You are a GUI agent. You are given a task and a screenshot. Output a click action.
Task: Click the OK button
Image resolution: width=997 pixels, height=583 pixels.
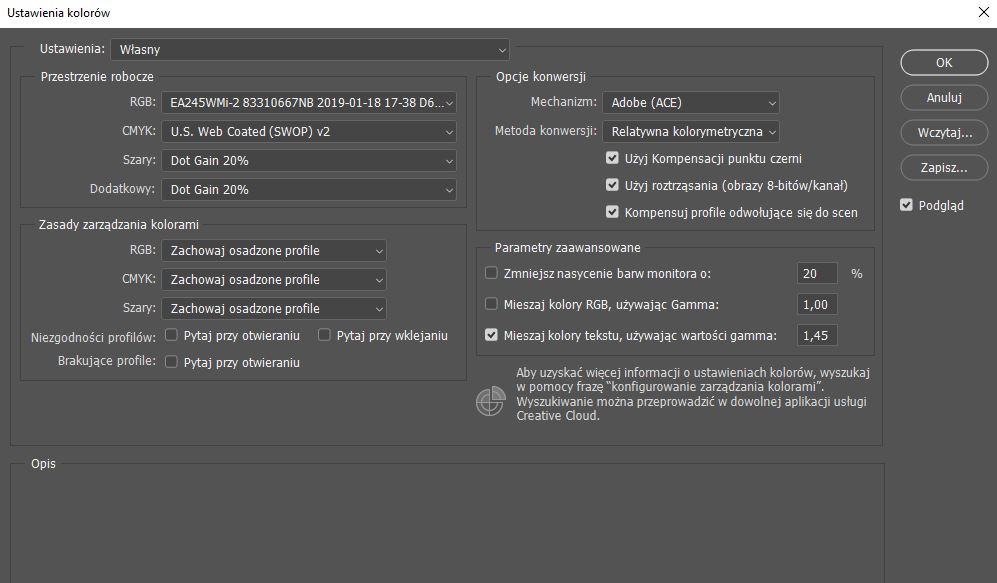[943, 62]
